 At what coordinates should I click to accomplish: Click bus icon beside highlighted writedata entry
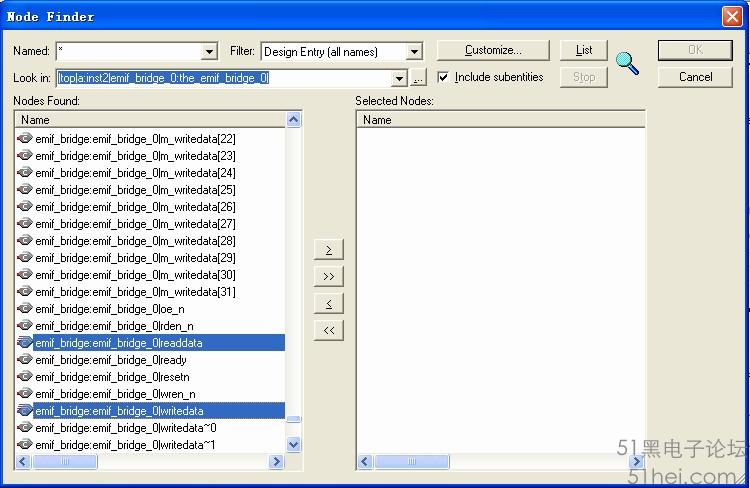[x=25, y=410]
